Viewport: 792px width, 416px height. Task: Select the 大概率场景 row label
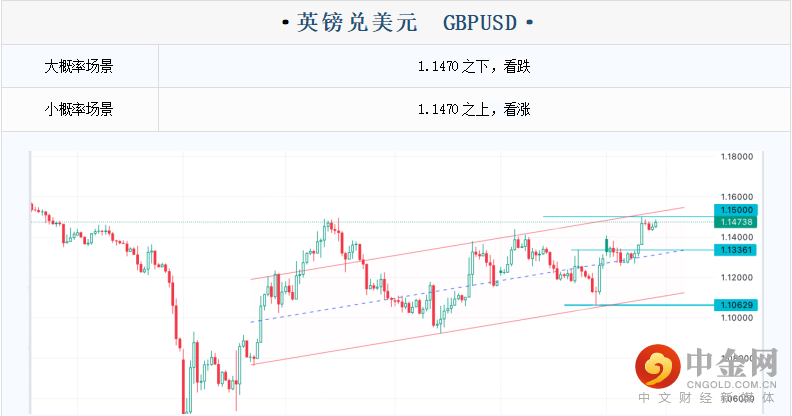79,67
